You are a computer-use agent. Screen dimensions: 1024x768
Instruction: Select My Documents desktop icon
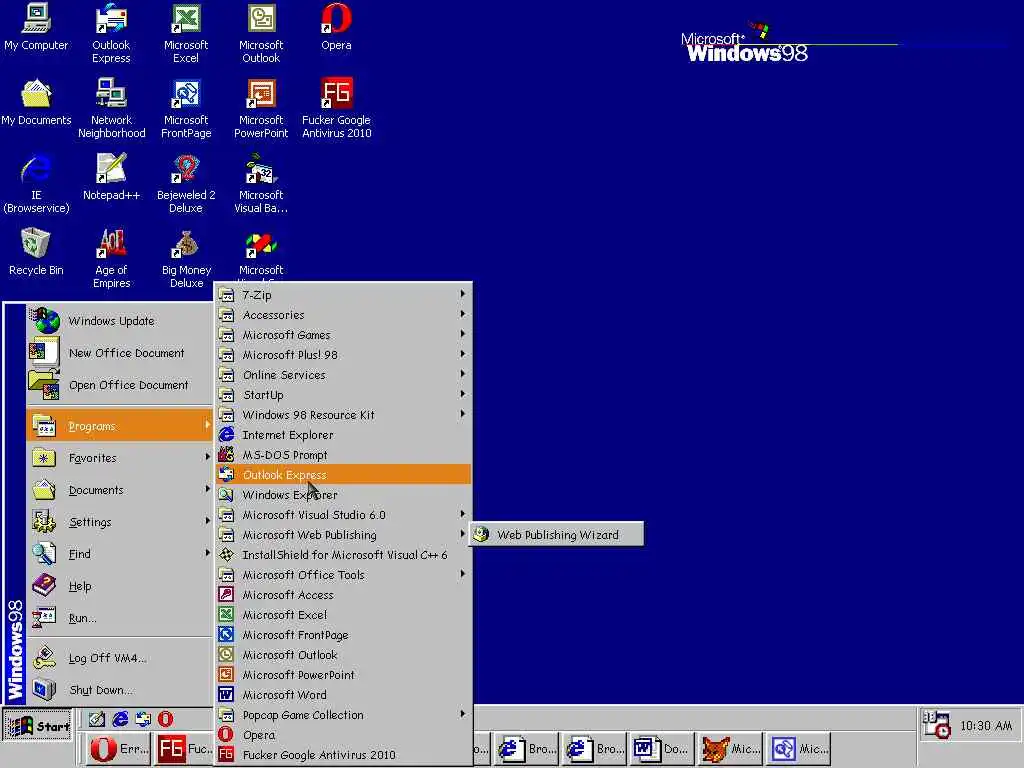pyautogui.click(x=36, y=103)
